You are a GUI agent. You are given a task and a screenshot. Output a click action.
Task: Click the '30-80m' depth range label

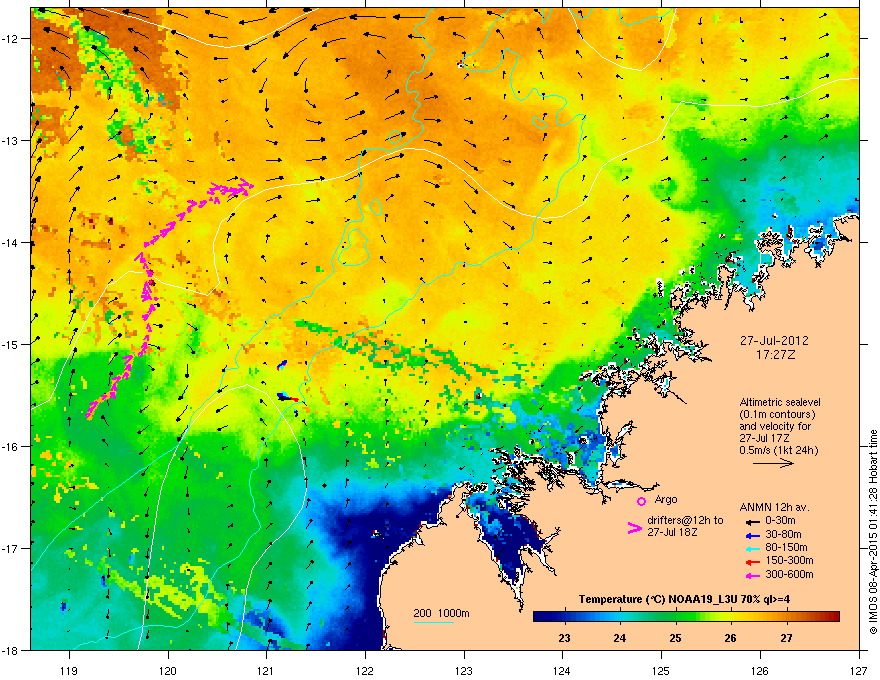pos(783,535)
